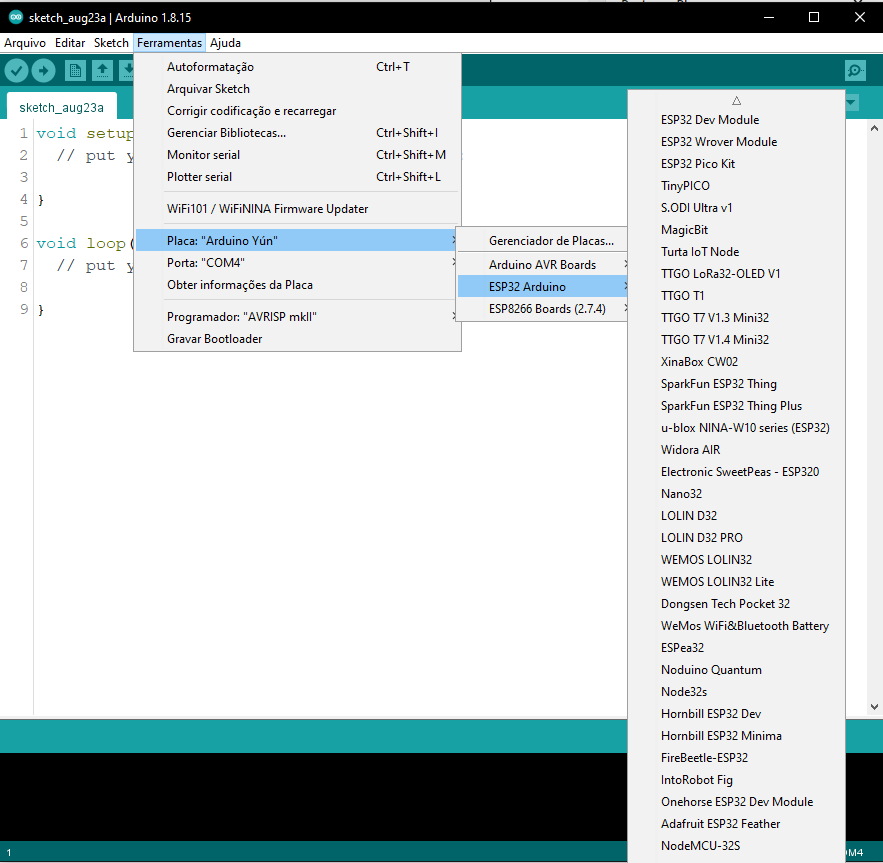Open Gerenciar Bibliotecas...
Image resolution: width=883 pixels, height=863 pixels.
(297, 133)
